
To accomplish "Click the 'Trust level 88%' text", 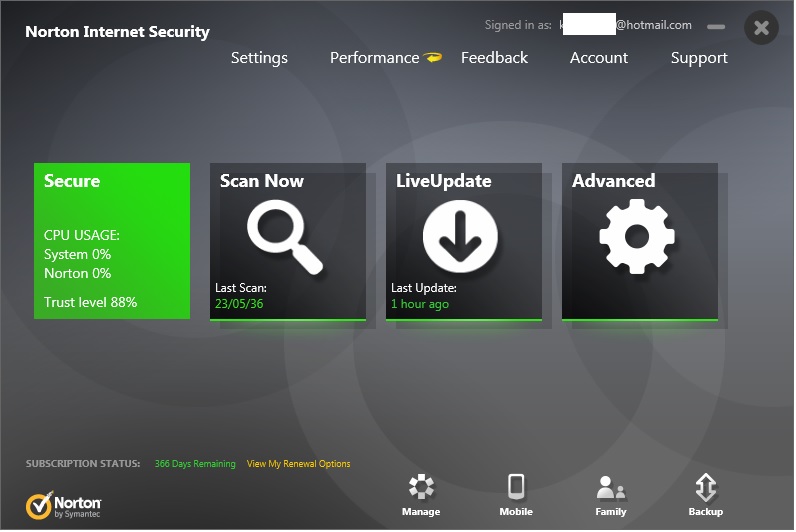I will pos(90,302).
